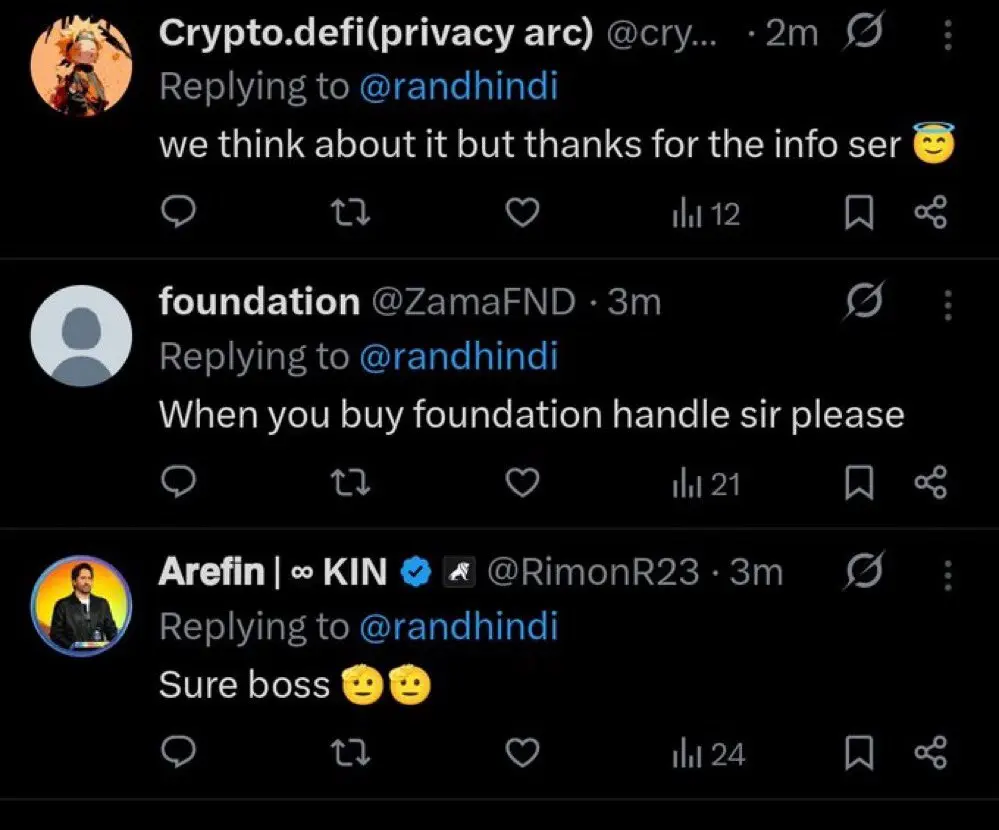Screen dimensions: 999x830
Task: Reply to Crypto.defi's tweet
Action: click(177, 212)
